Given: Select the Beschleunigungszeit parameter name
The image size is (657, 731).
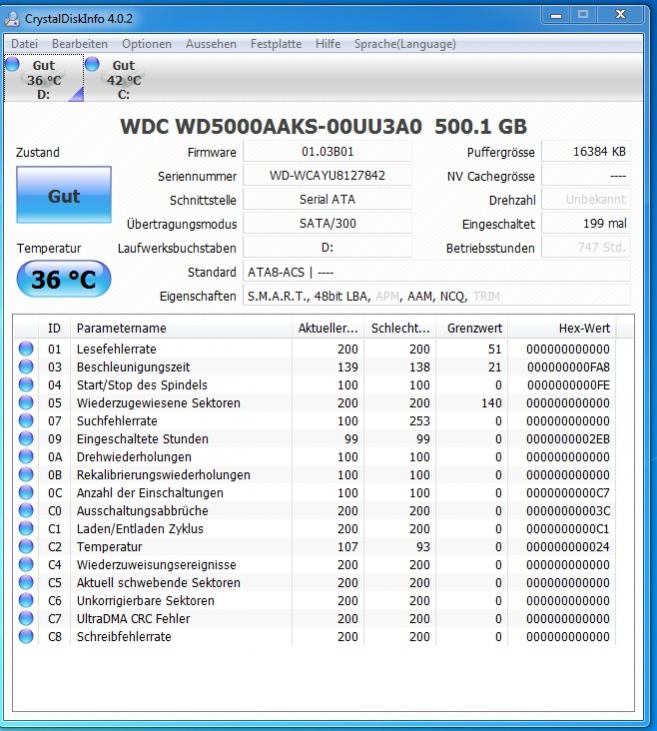Looking at the screenshot, I should tap(133, 367).
